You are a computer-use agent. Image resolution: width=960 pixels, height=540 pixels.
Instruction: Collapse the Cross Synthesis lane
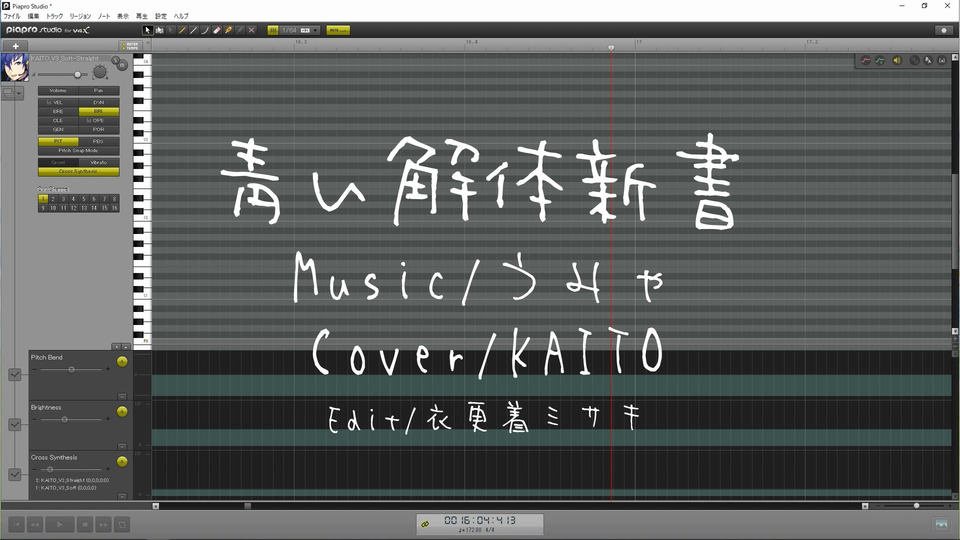click(x=122, y=496)
